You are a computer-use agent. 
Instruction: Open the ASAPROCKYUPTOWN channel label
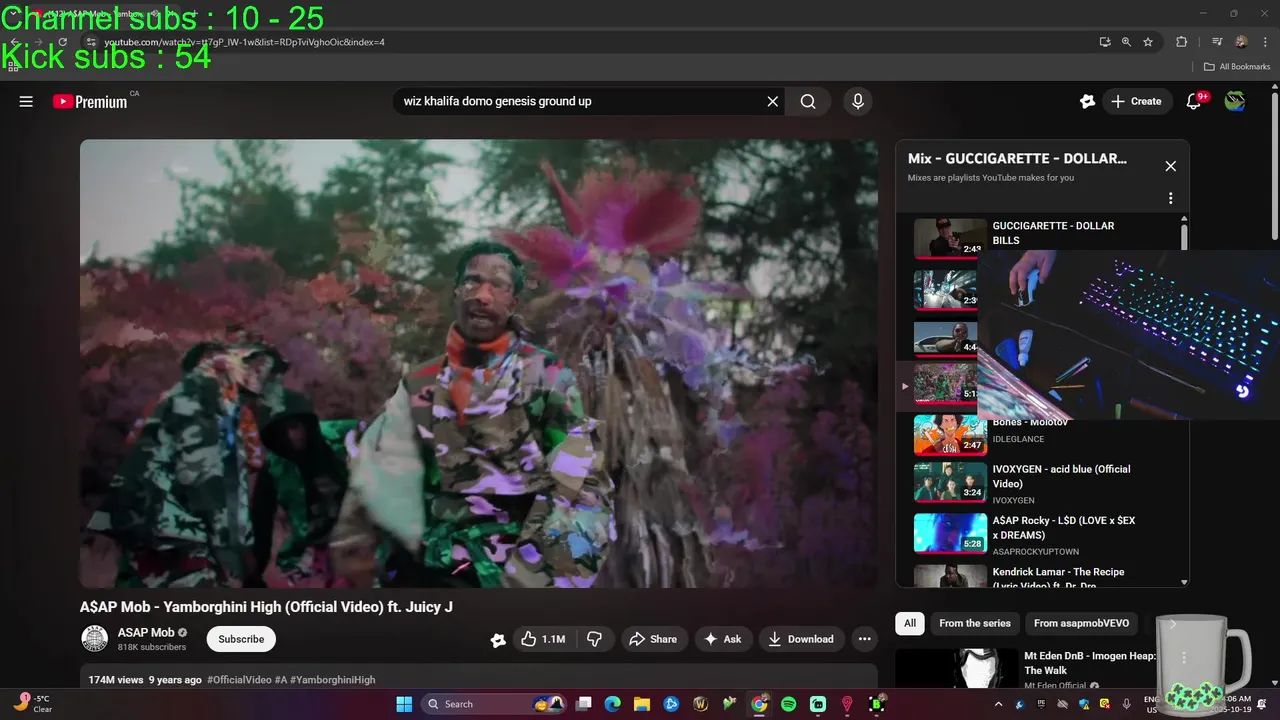coord(1036,551)
